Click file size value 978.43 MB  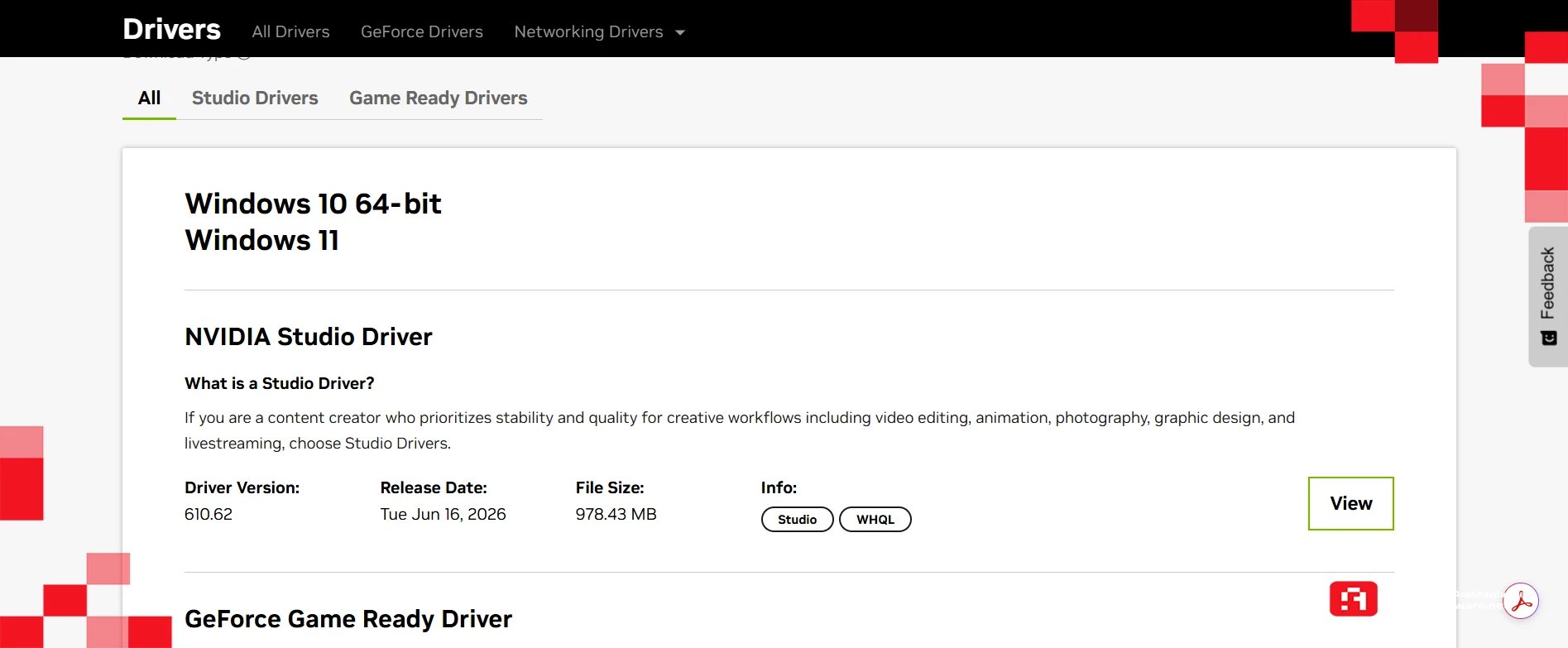616,514
